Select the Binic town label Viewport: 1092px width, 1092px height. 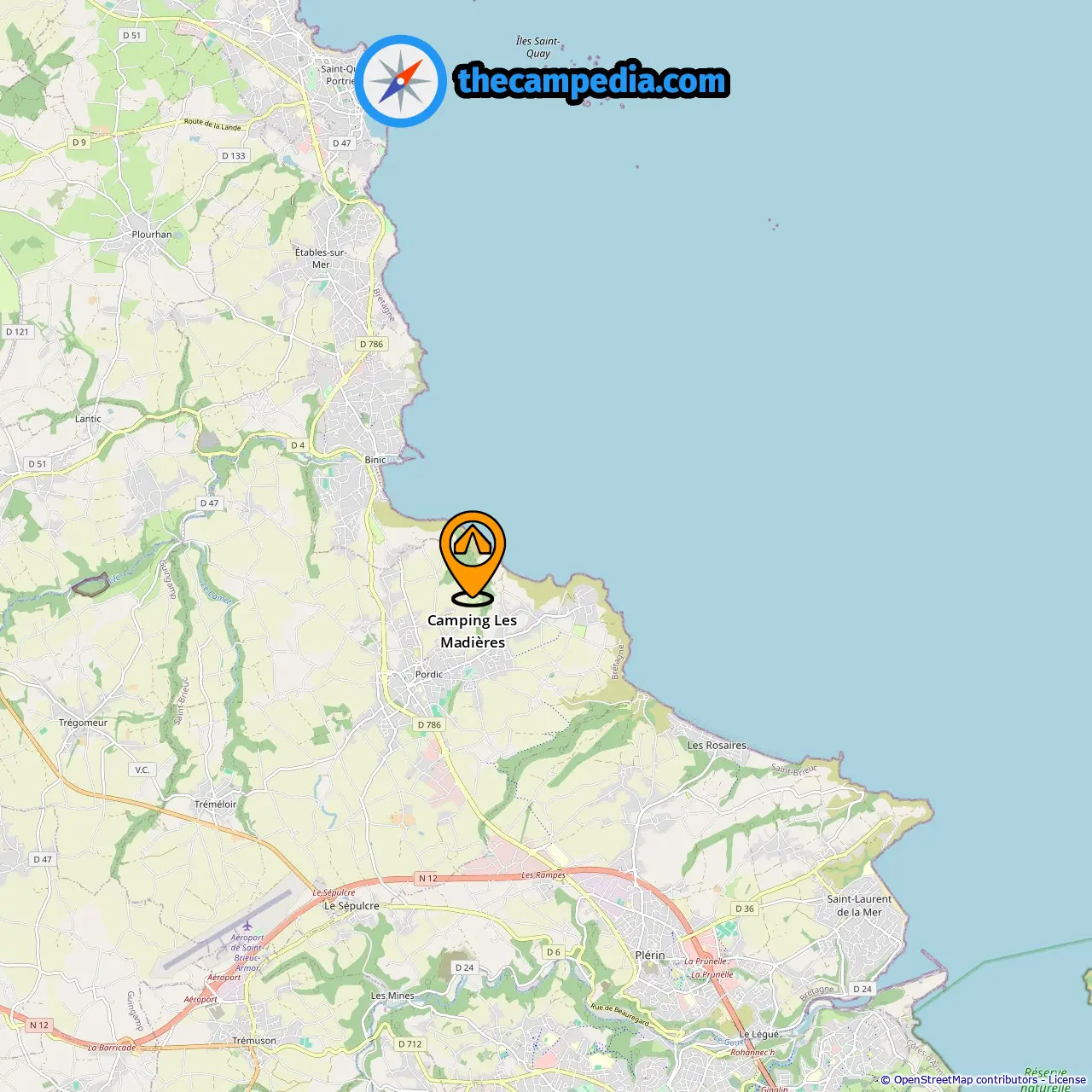coord(375,460)
